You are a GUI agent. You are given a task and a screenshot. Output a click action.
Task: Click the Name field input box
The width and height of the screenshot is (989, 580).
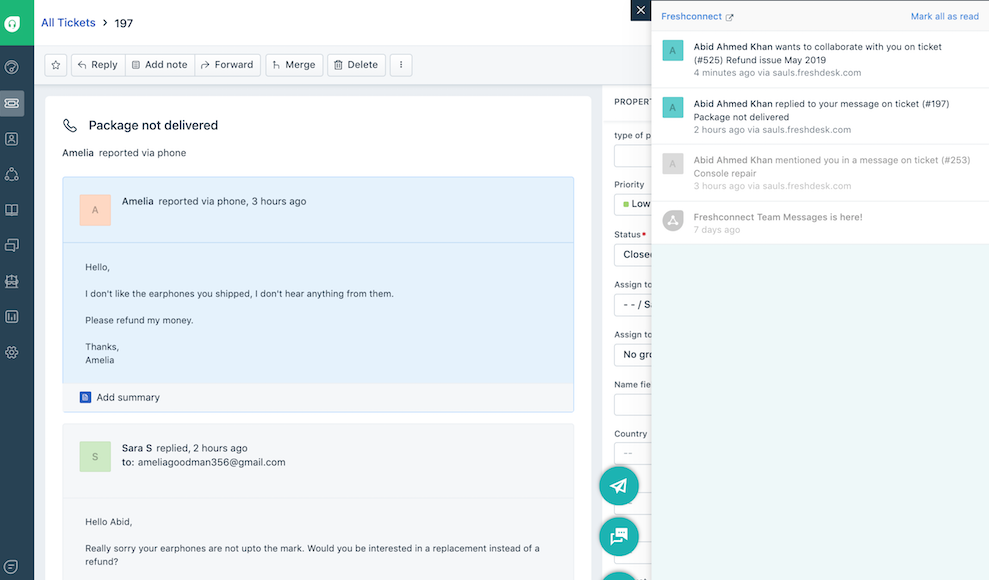633,405
